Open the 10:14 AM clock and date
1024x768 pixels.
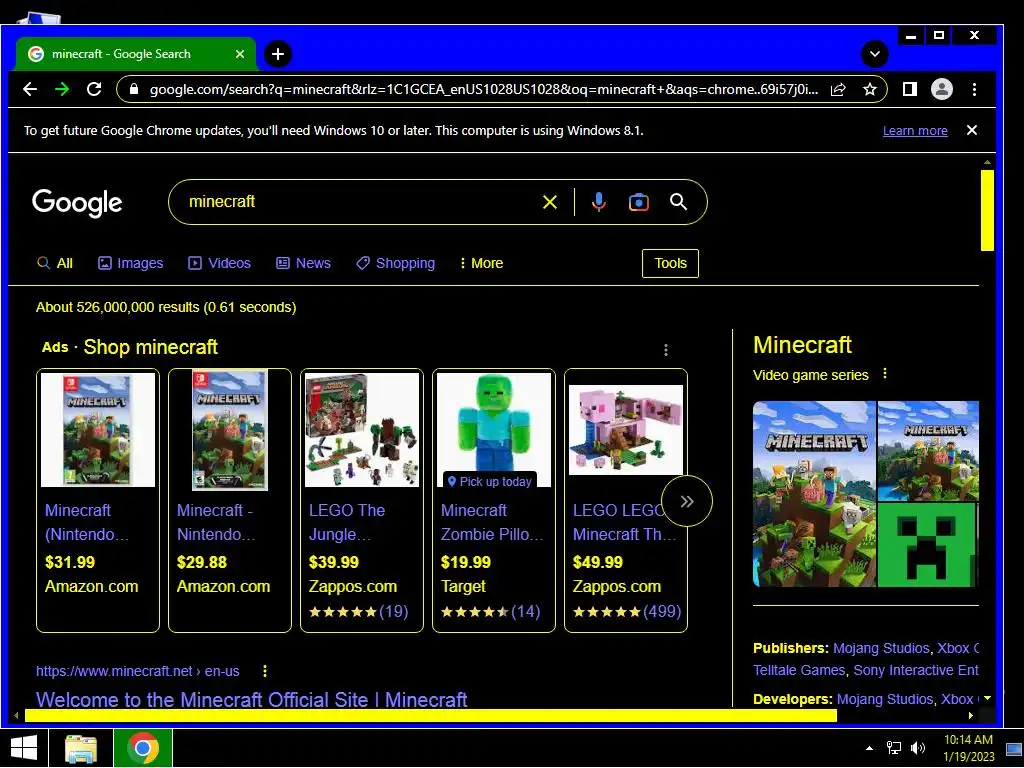(968, 748)
